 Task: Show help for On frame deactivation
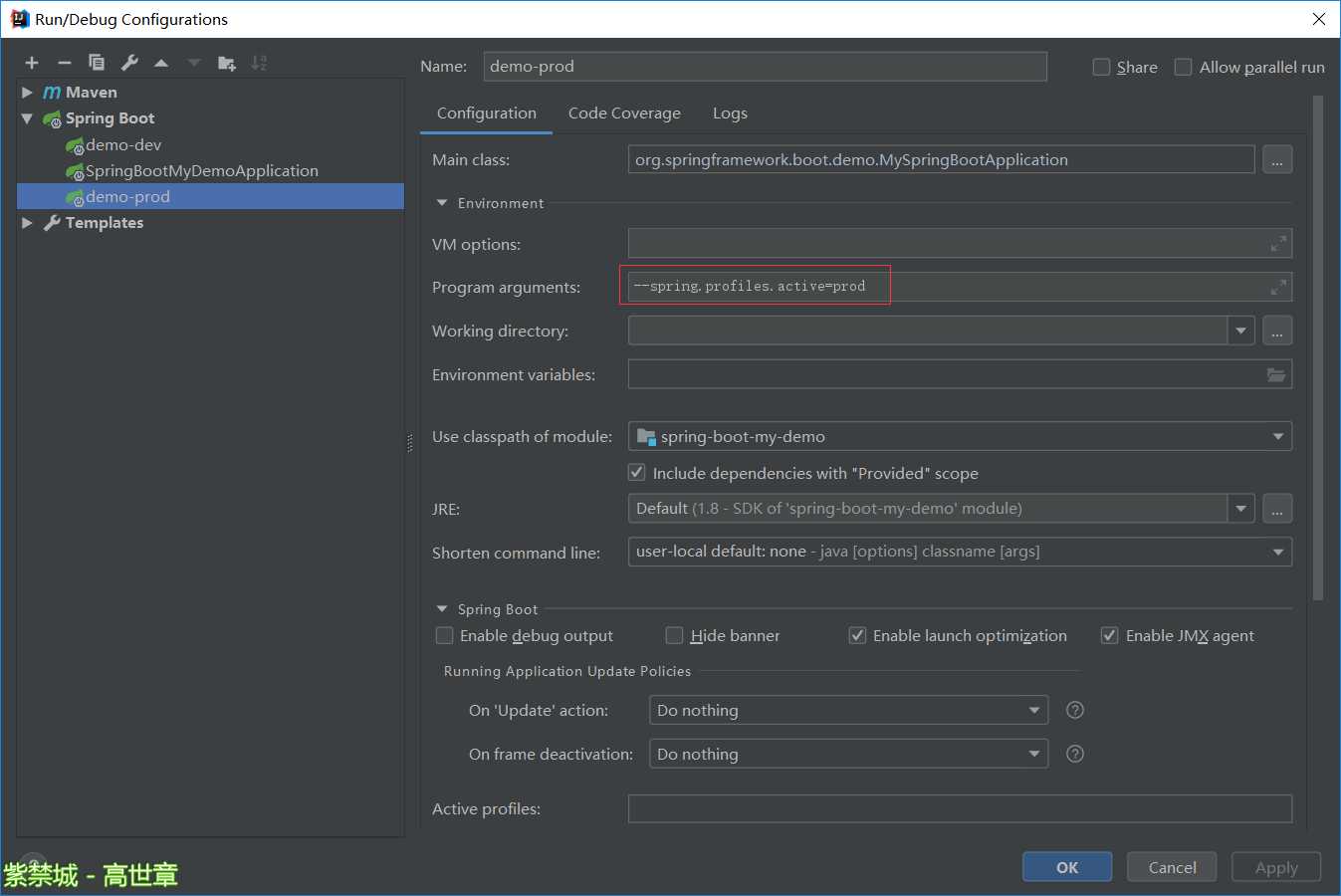coord(1075,754)
